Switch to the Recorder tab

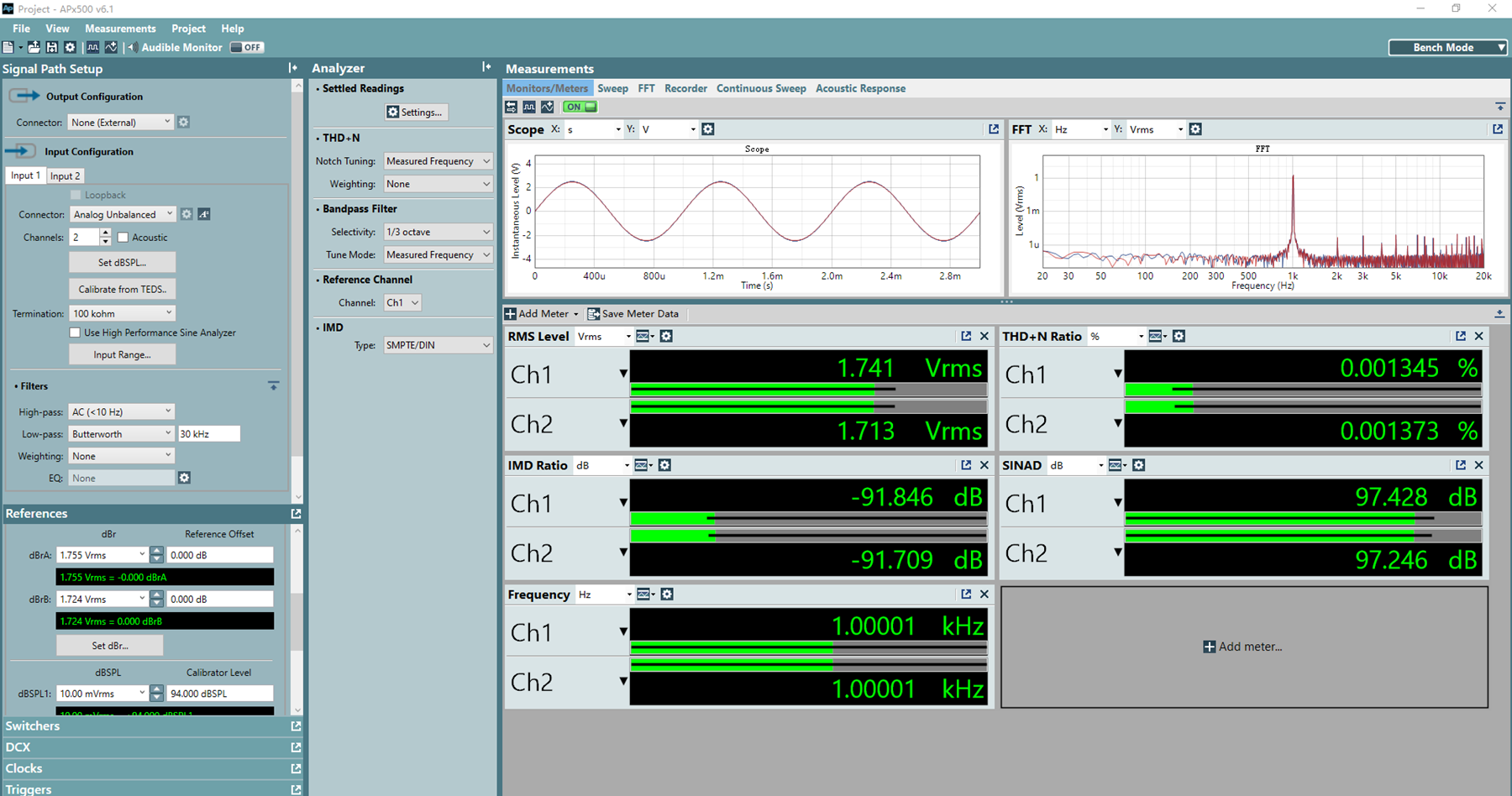point(685,88)
